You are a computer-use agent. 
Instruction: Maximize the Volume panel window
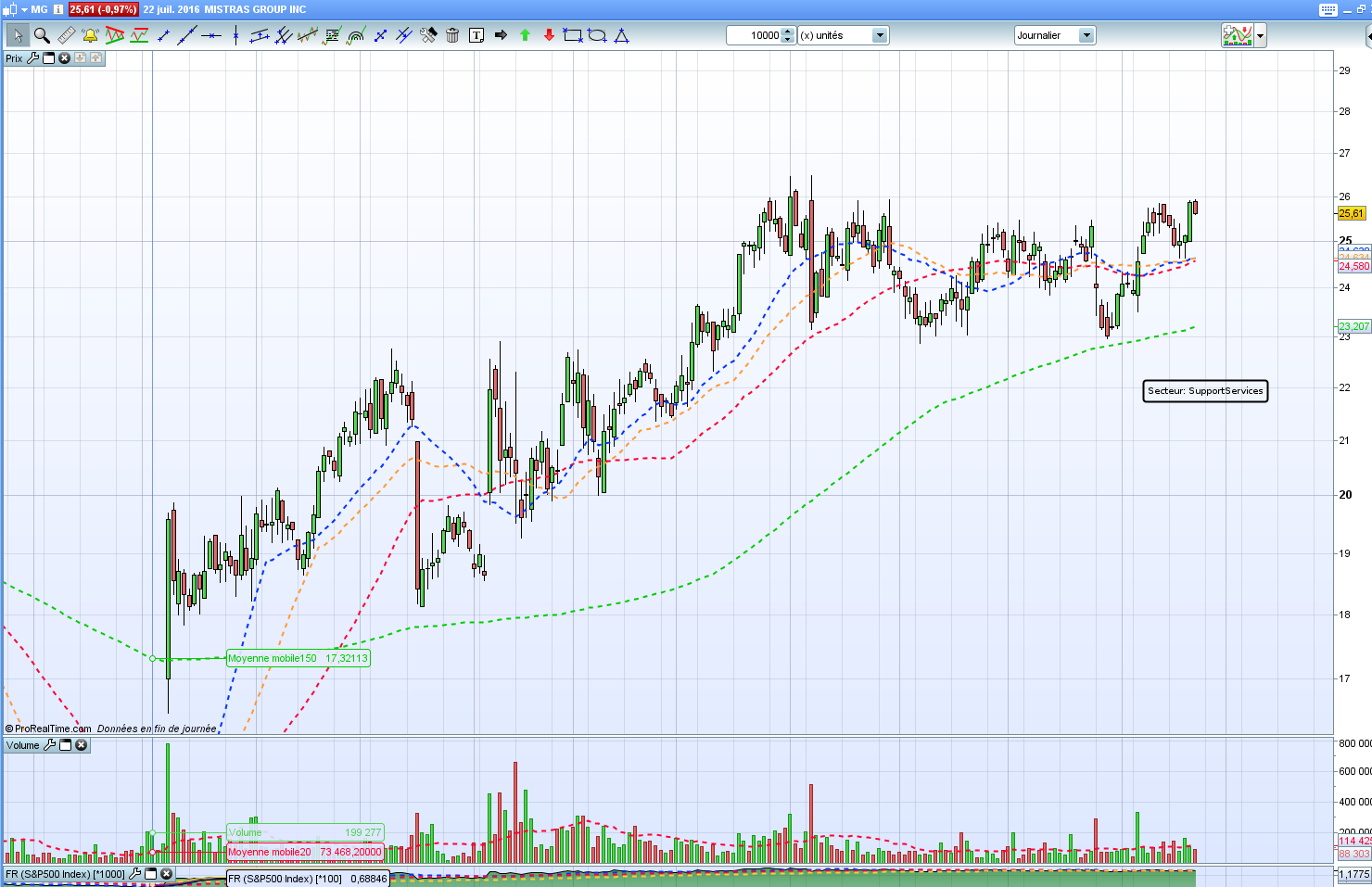(x=65, y=745)
